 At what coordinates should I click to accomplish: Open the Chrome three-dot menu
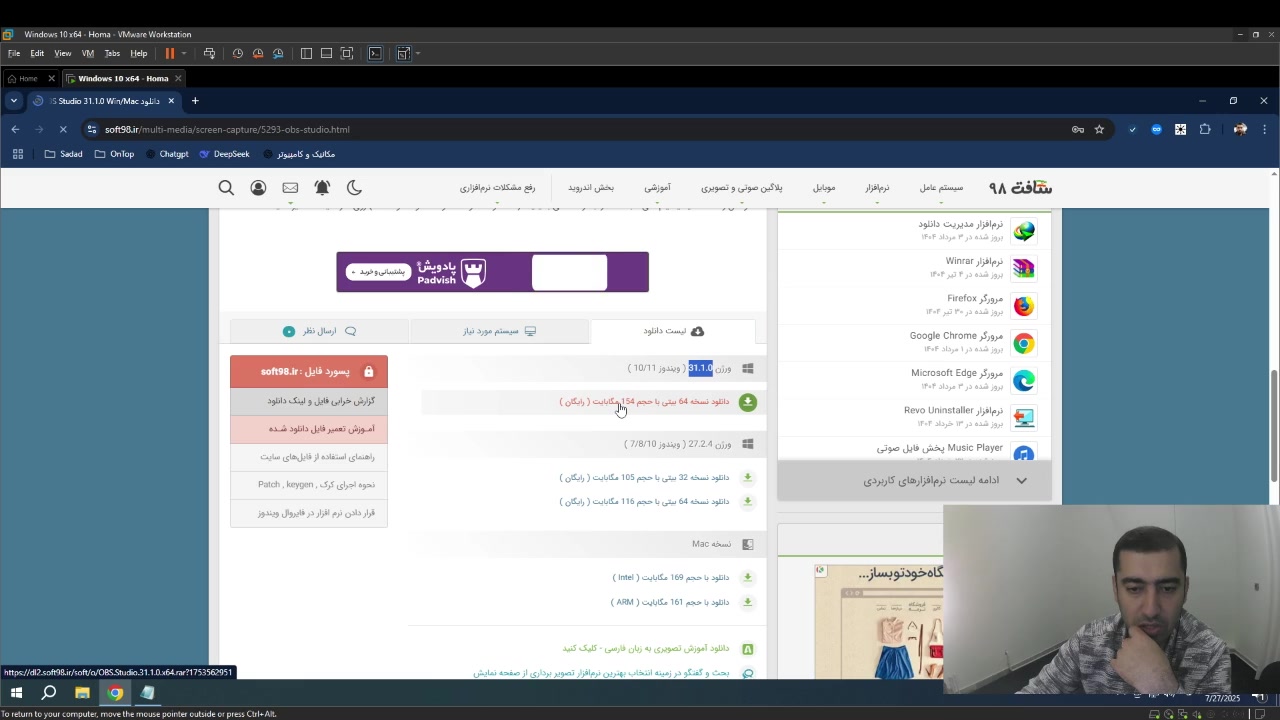pos(1264,129)
